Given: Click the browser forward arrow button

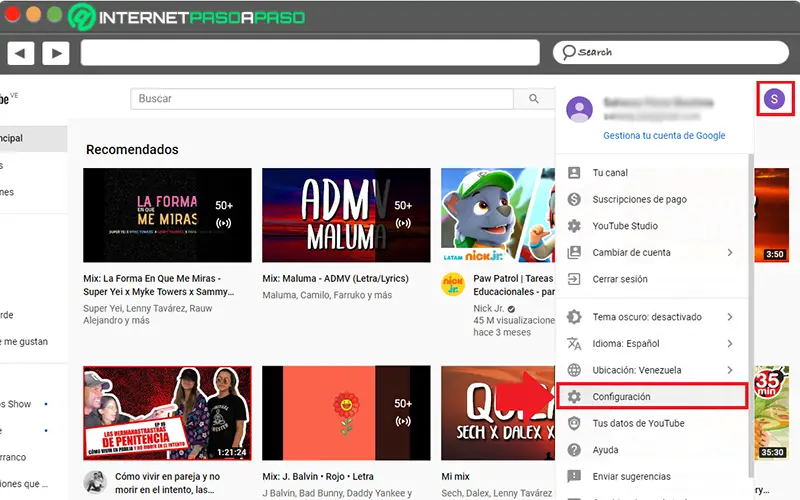Looking at the screenshot, I should pyautogui.click(x=56, y=53).
